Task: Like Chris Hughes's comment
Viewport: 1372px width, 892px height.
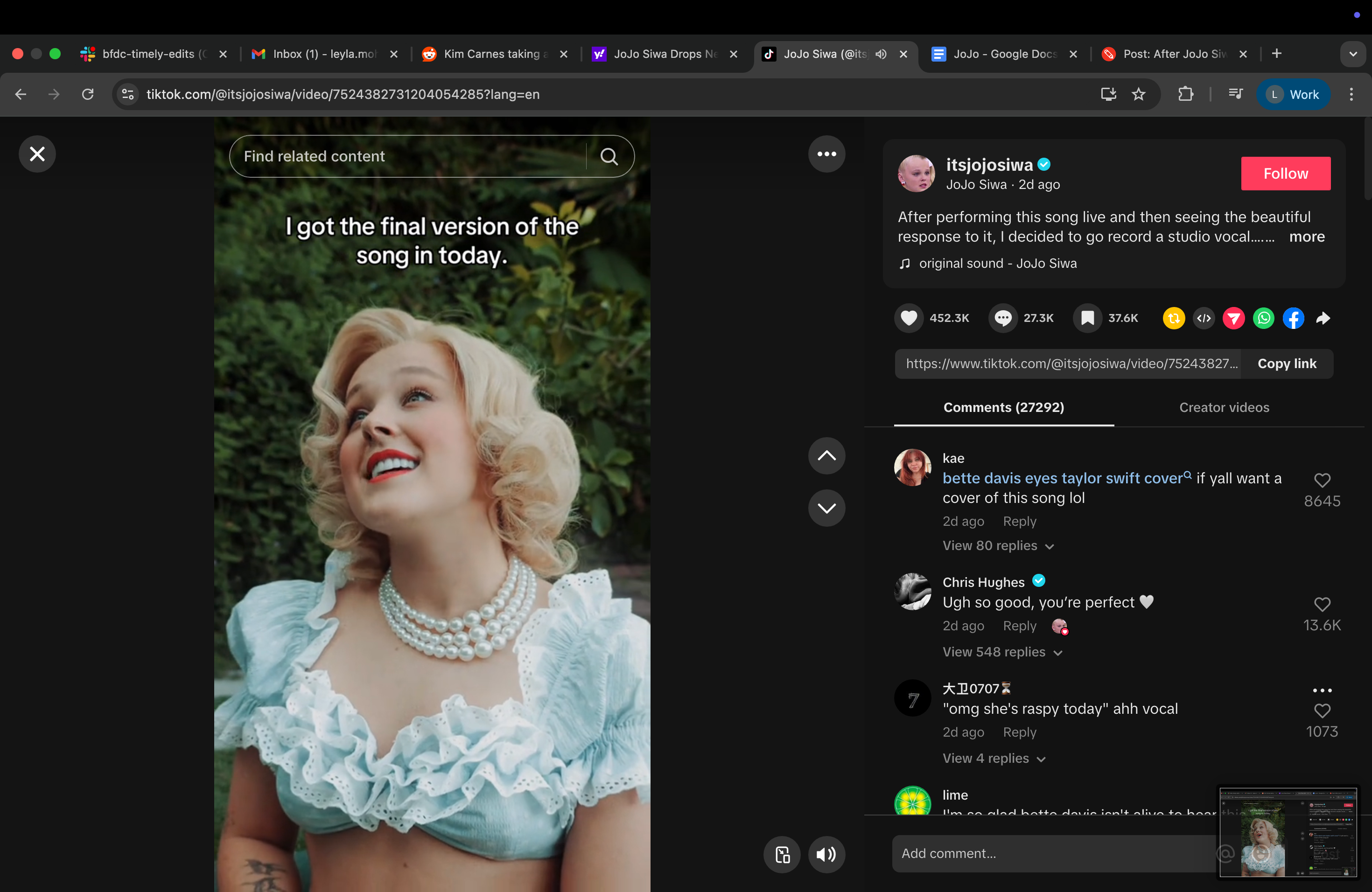Action: [1323, 604]
